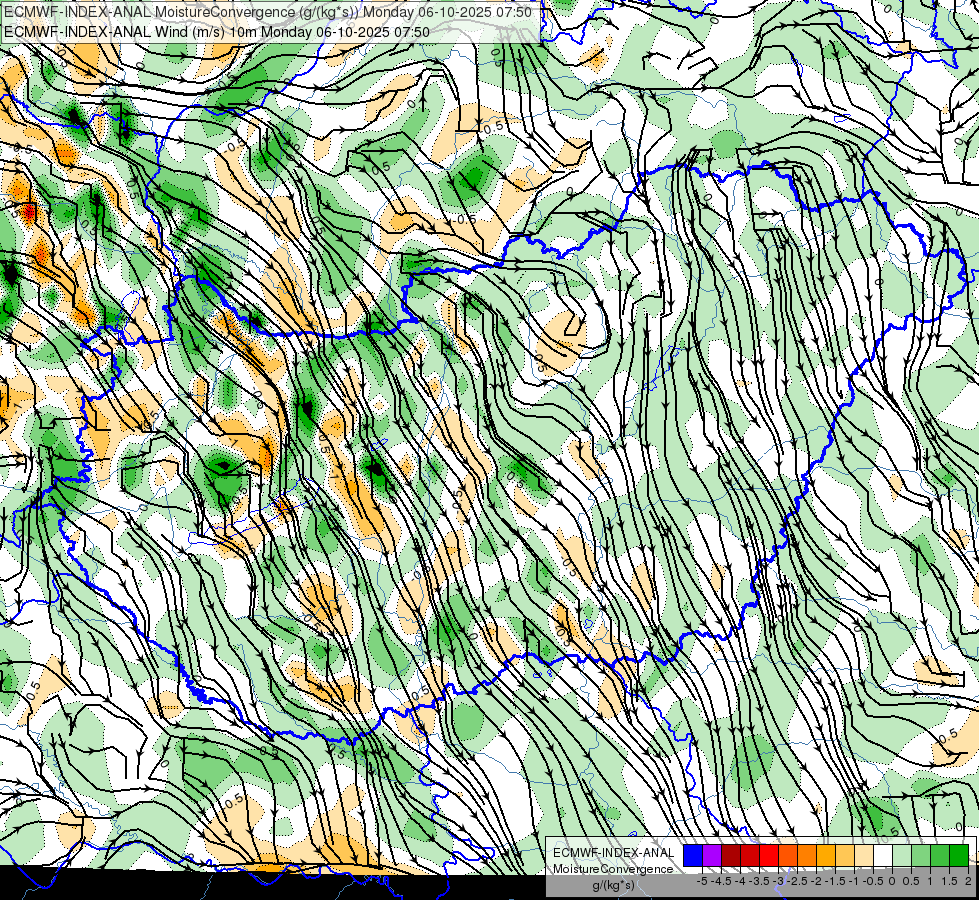Click the -4.5 legend tick label

pos(721,881)
